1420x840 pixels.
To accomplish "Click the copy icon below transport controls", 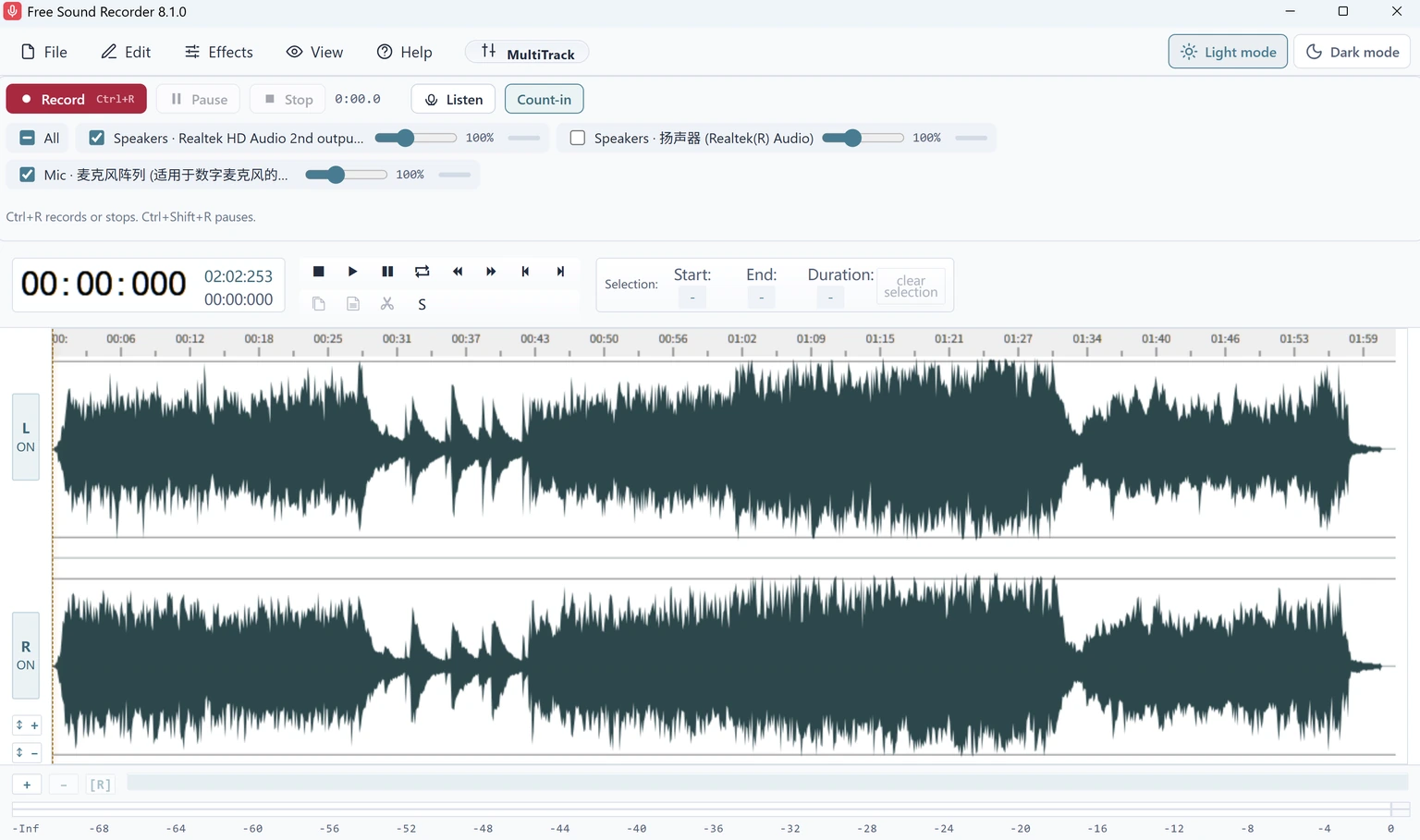I will 318,304.
